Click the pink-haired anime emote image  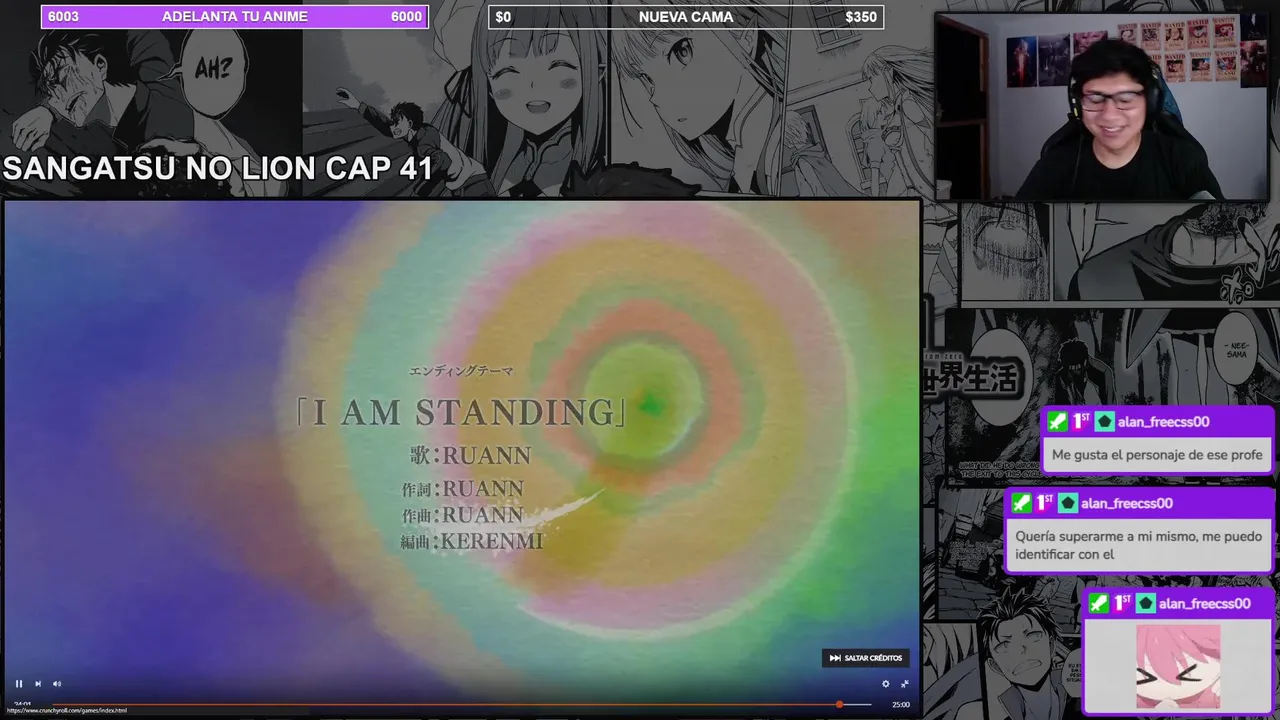point(1178,667)
